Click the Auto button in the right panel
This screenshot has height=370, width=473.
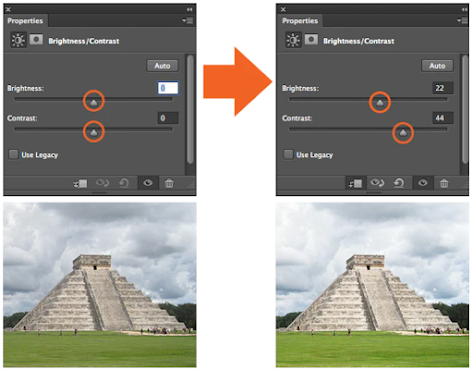coord(437,66)
